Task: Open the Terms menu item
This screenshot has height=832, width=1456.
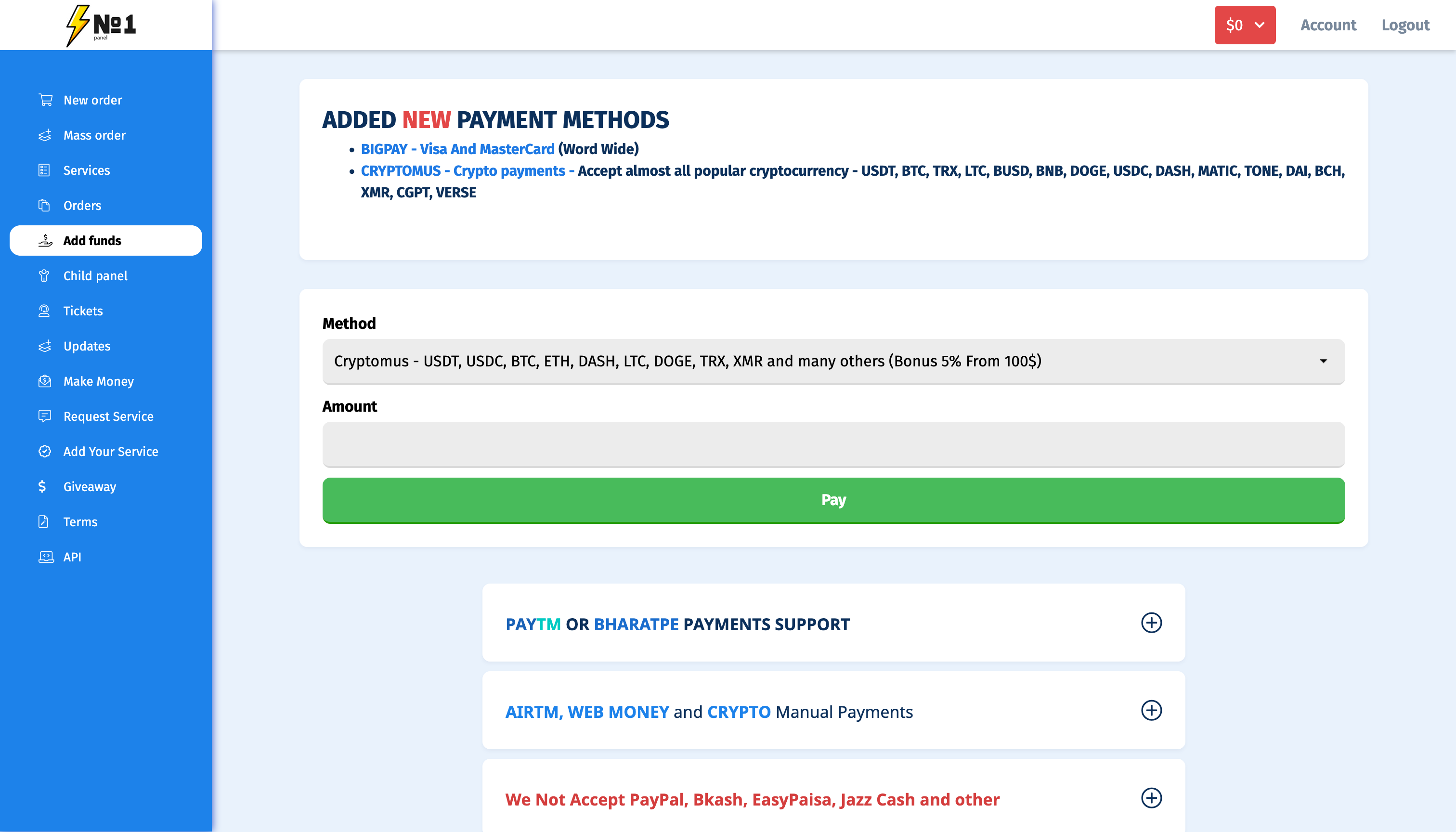Action: (x=80, y=522)
